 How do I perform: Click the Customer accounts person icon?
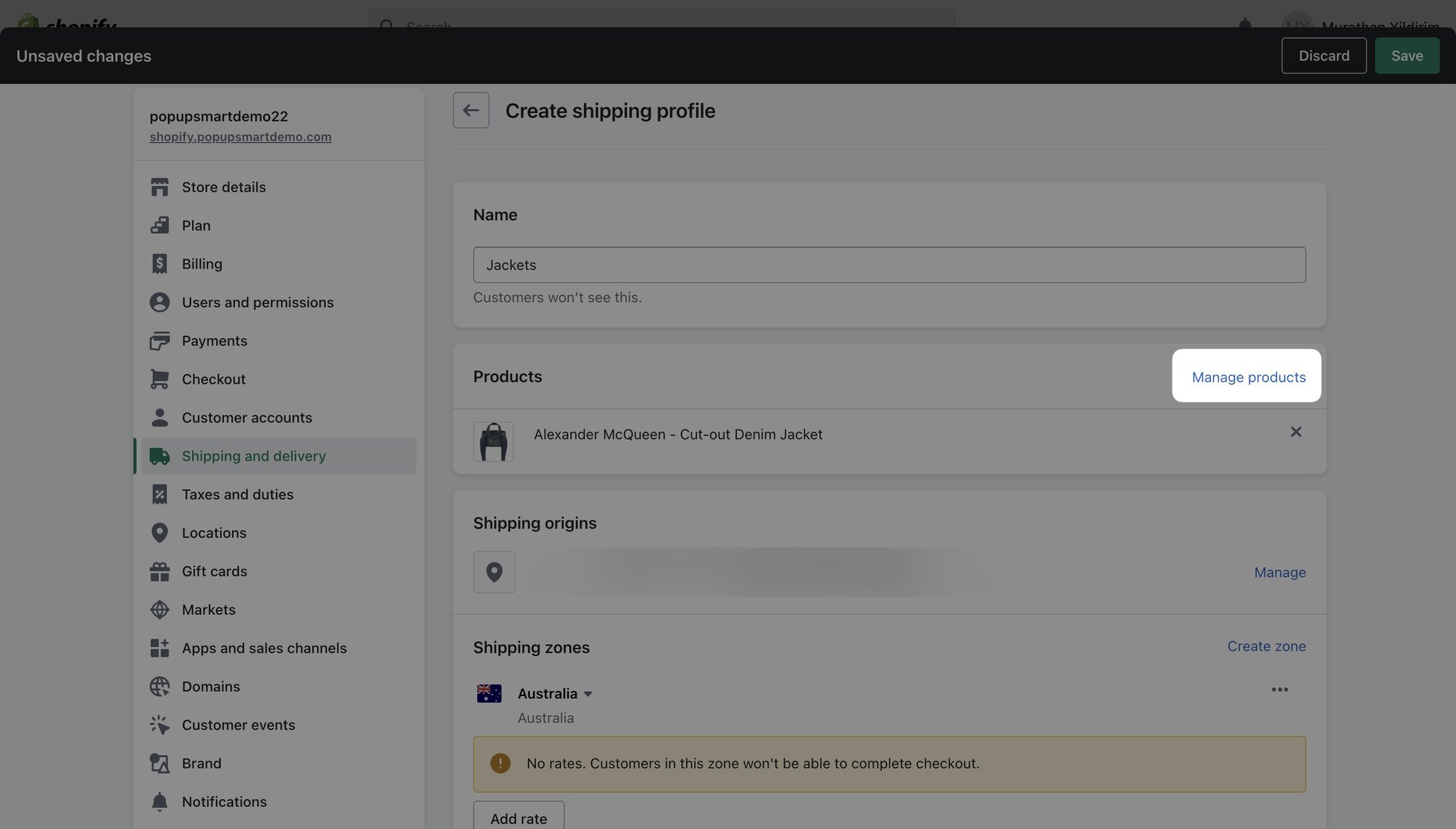(159, 417)
